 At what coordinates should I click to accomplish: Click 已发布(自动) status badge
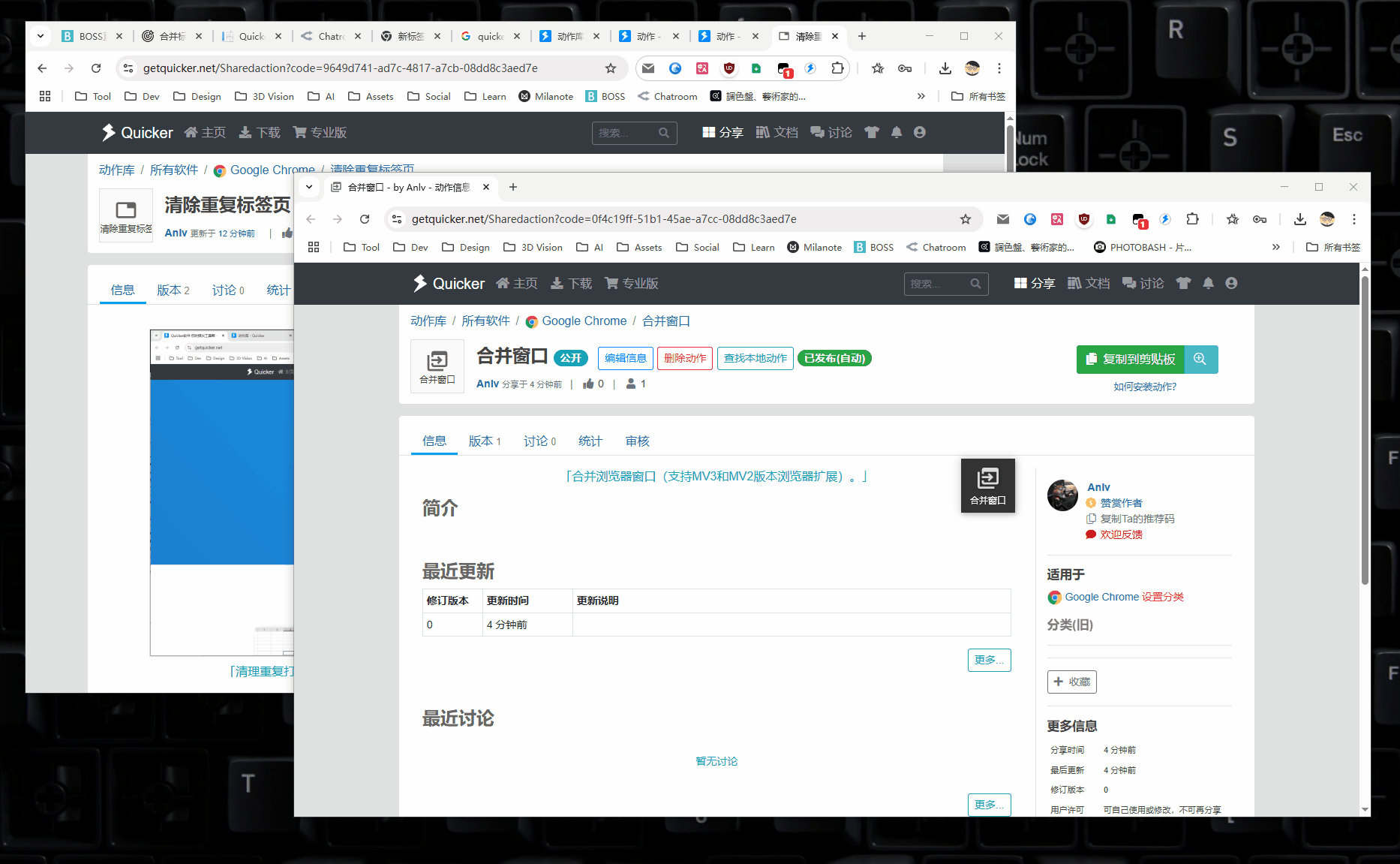coord(834,358)
